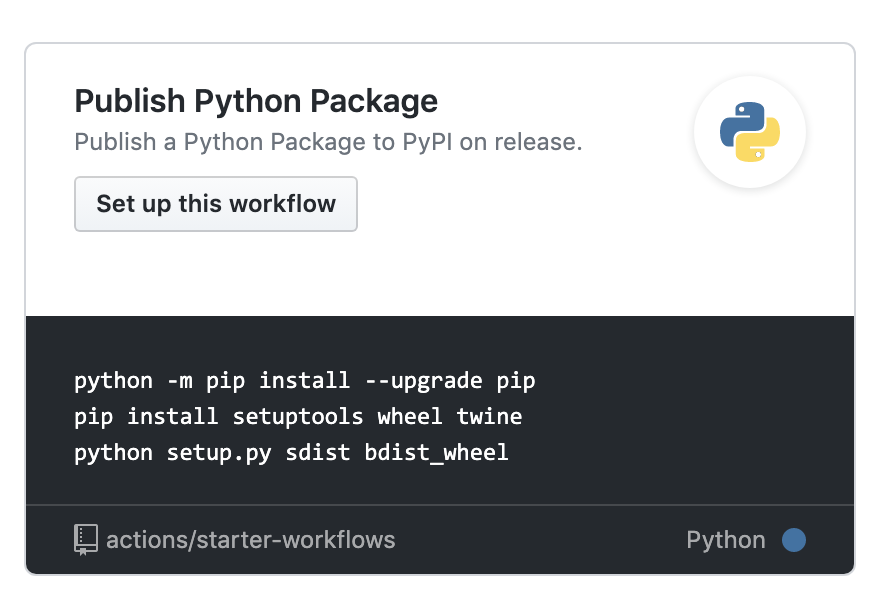This screenshot has height=614, width=890.
Task: Click the Set up this workflow button
Action: [x=216, y=204]
